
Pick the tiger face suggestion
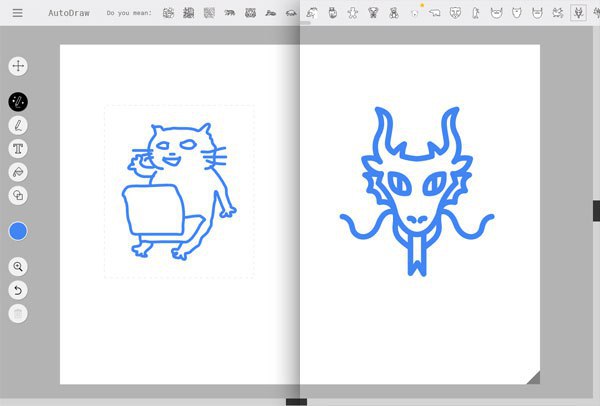[455, 13]
